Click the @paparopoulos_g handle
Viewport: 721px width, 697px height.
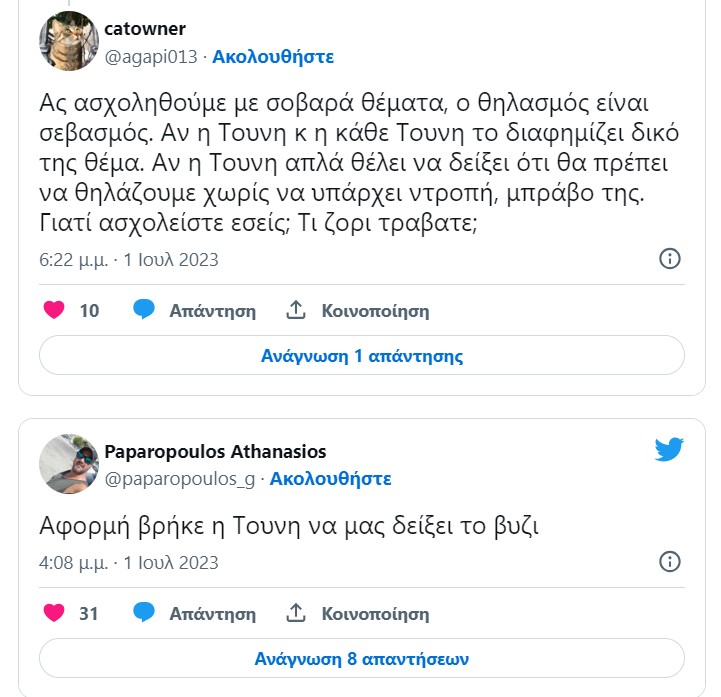(179, 479)
